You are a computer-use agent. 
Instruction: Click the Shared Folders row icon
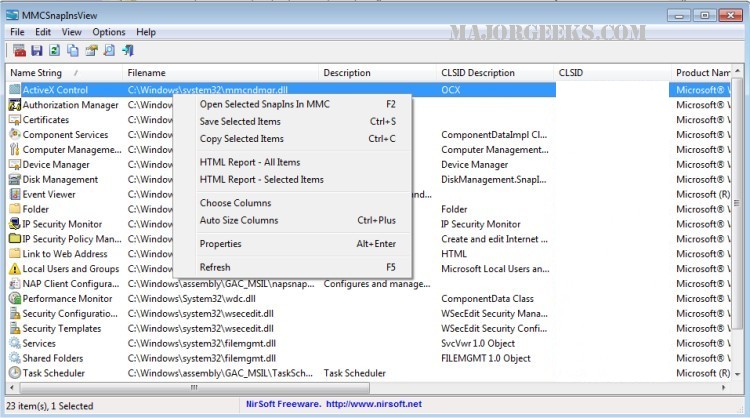point(15,358)
